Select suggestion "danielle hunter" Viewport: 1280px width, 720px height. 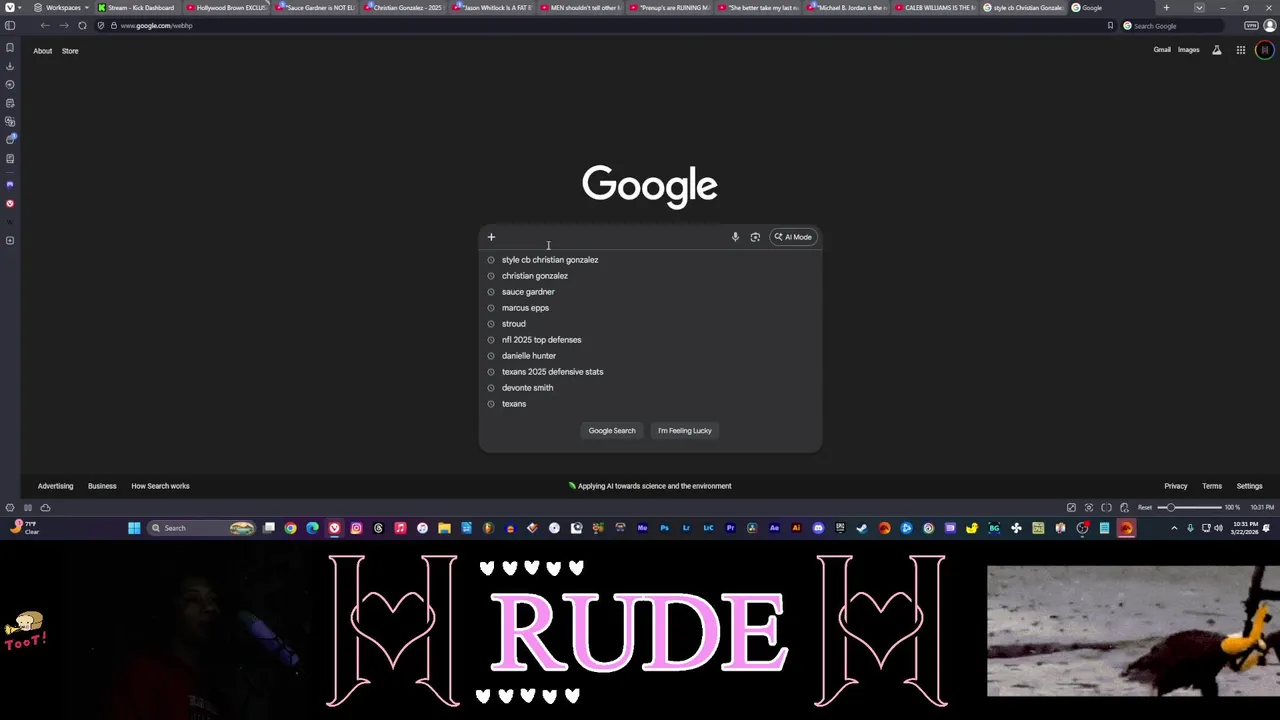[529, 356]
